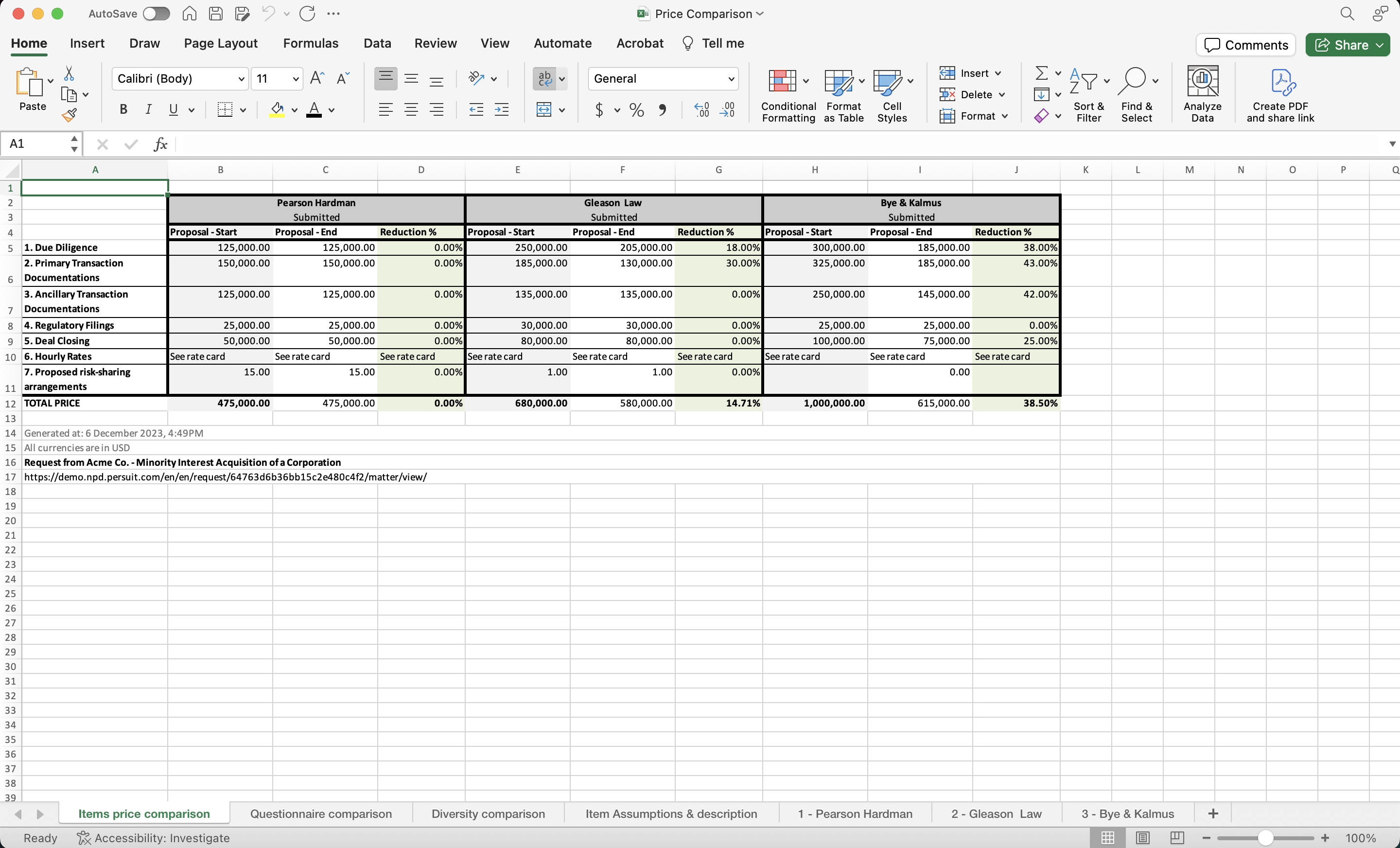The image size is (1400, 848).
Task: Open the General number format dropdown
Action: click(731, 79)
